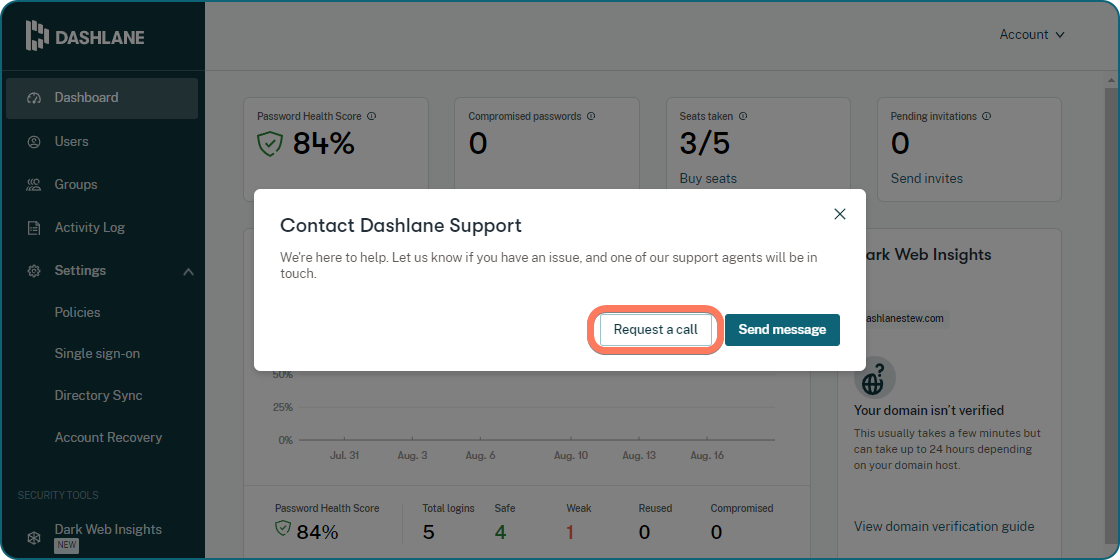
Task: Click the Activity Log document icon
Action: click(34, 228)
